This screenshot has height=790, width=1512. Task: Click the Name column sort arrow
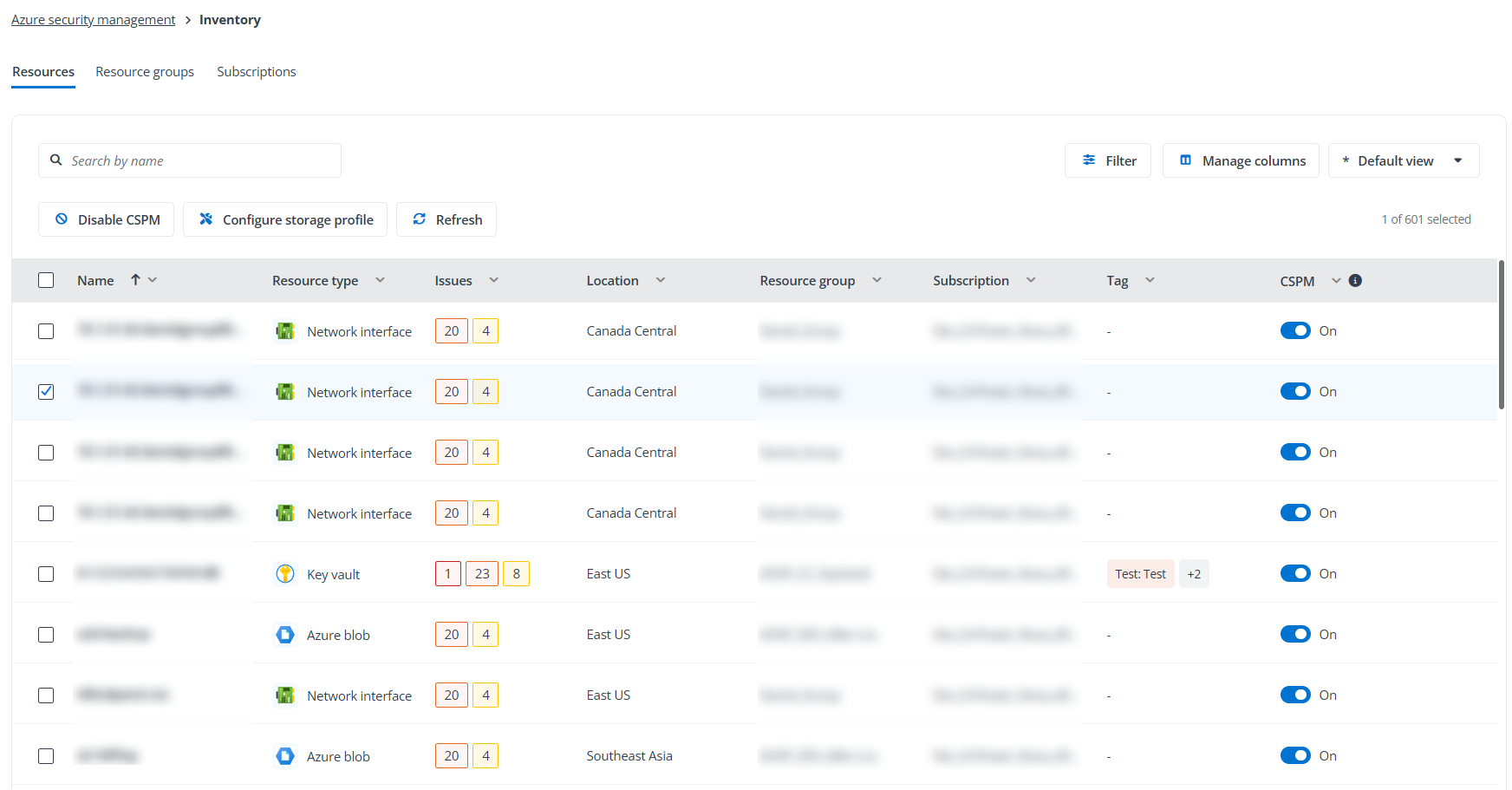click(135, 279)
